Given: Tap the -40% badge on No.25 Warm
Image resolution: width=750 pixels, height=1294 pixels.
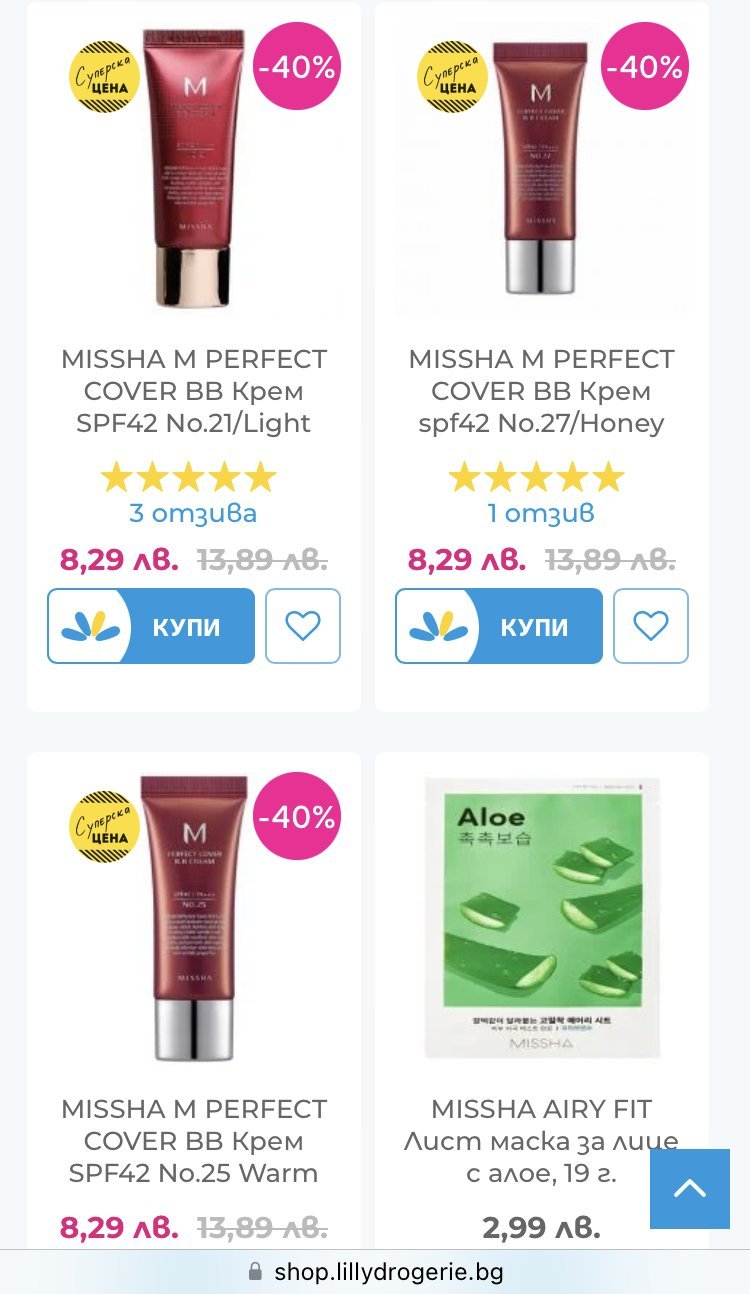Looking at the screenshot, I should click(x=297, y=816).
